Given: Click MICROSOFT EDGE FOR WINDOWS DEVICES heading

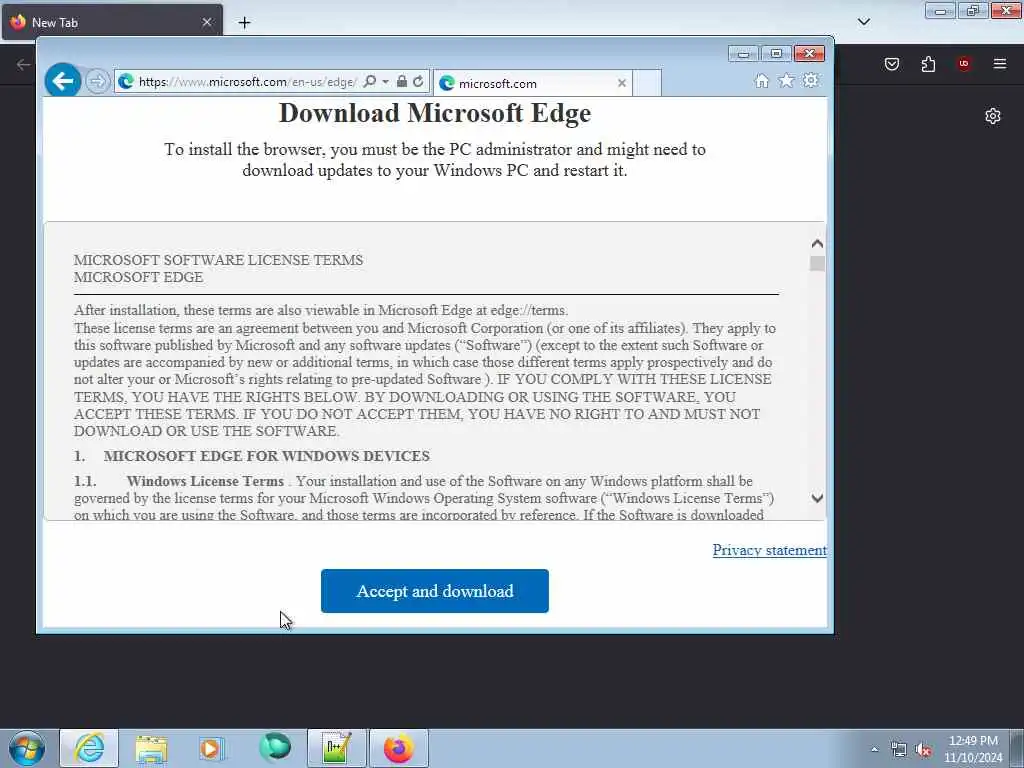Looking at the screenshot, I should click(266, 456).
